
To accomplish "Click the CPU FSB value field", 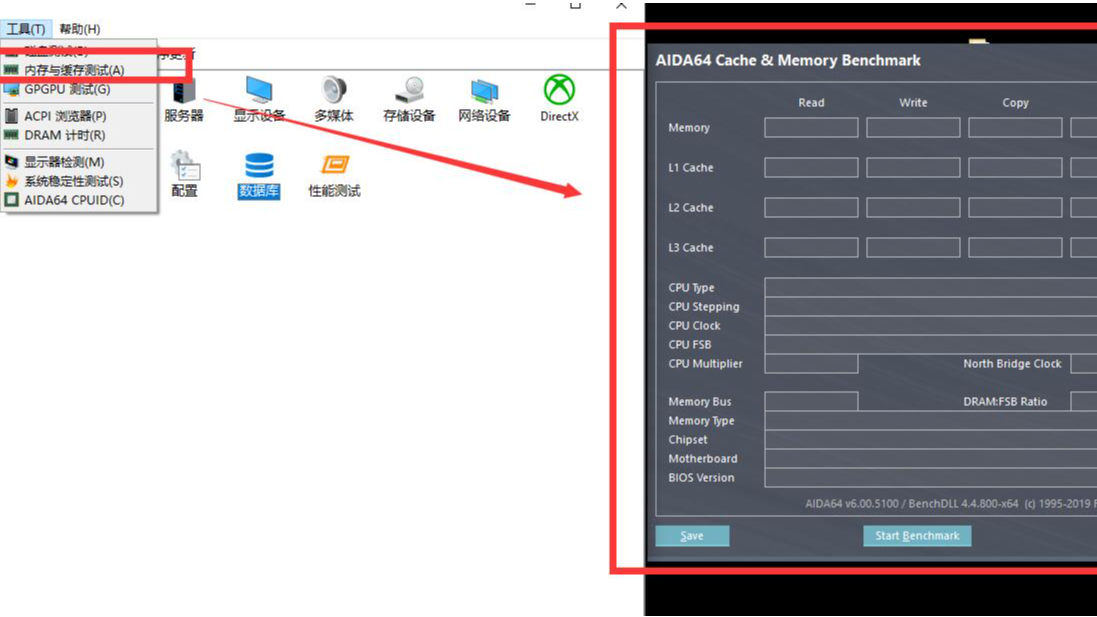I will click(930, 344).
